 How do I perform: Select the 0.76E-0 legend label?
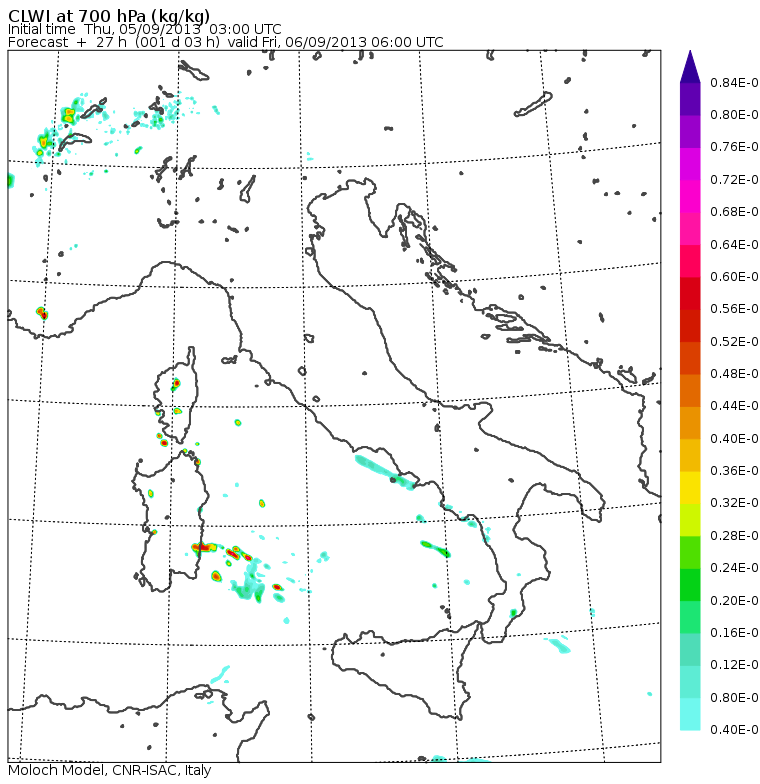tap(734, 147)
